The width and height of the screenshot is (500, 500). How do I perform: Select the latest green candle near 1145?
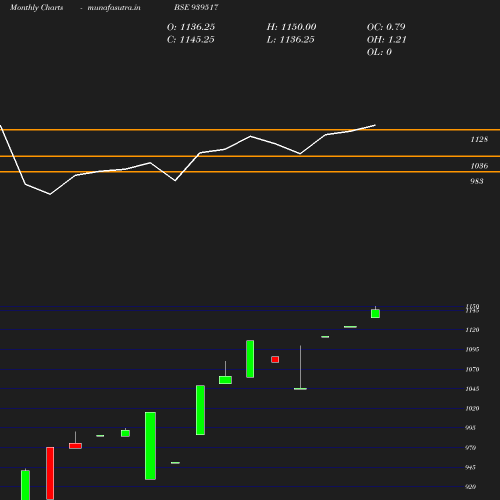(375, 314)
